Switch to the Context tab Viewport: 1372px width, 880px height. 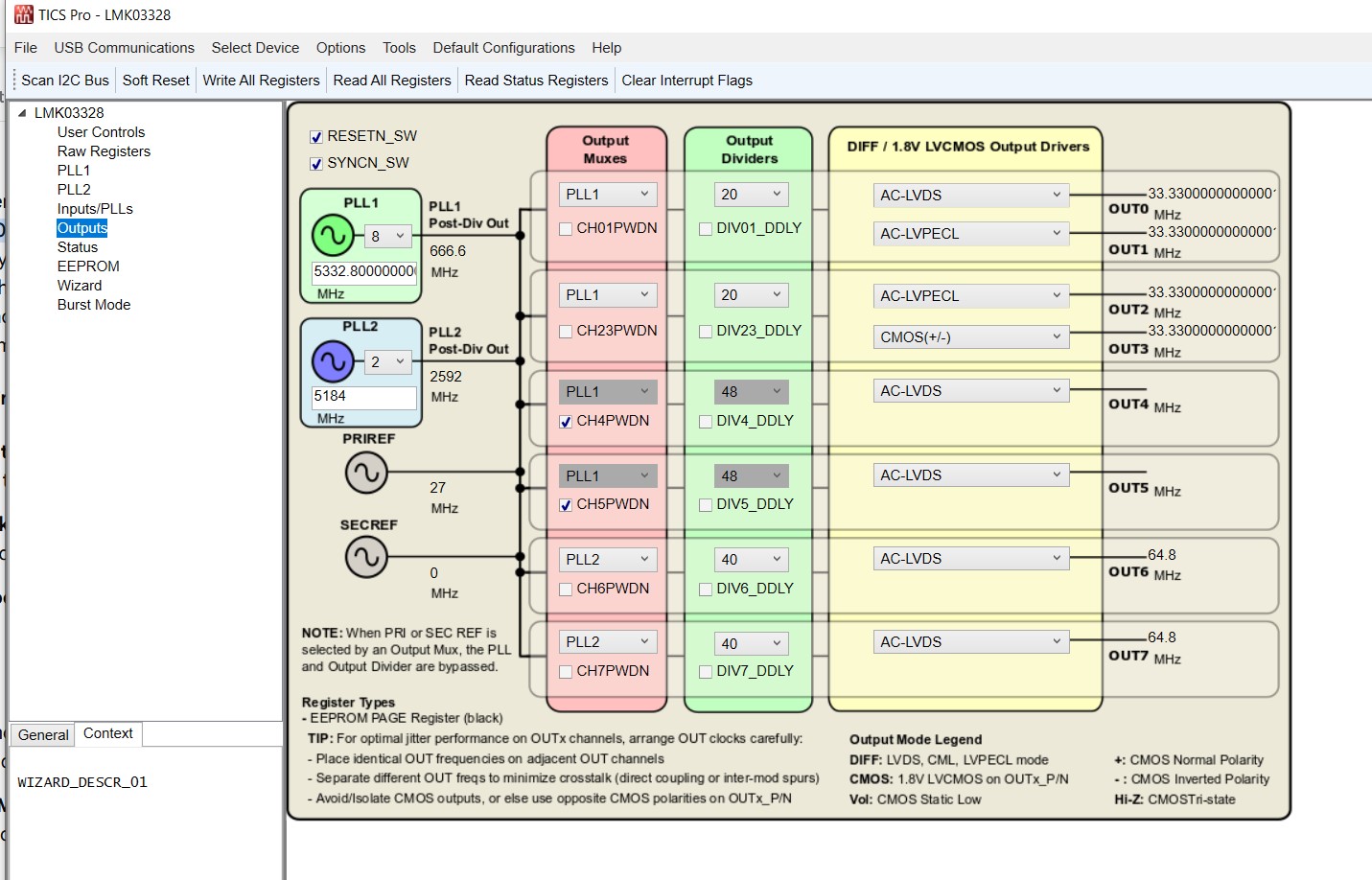[107, 733]
